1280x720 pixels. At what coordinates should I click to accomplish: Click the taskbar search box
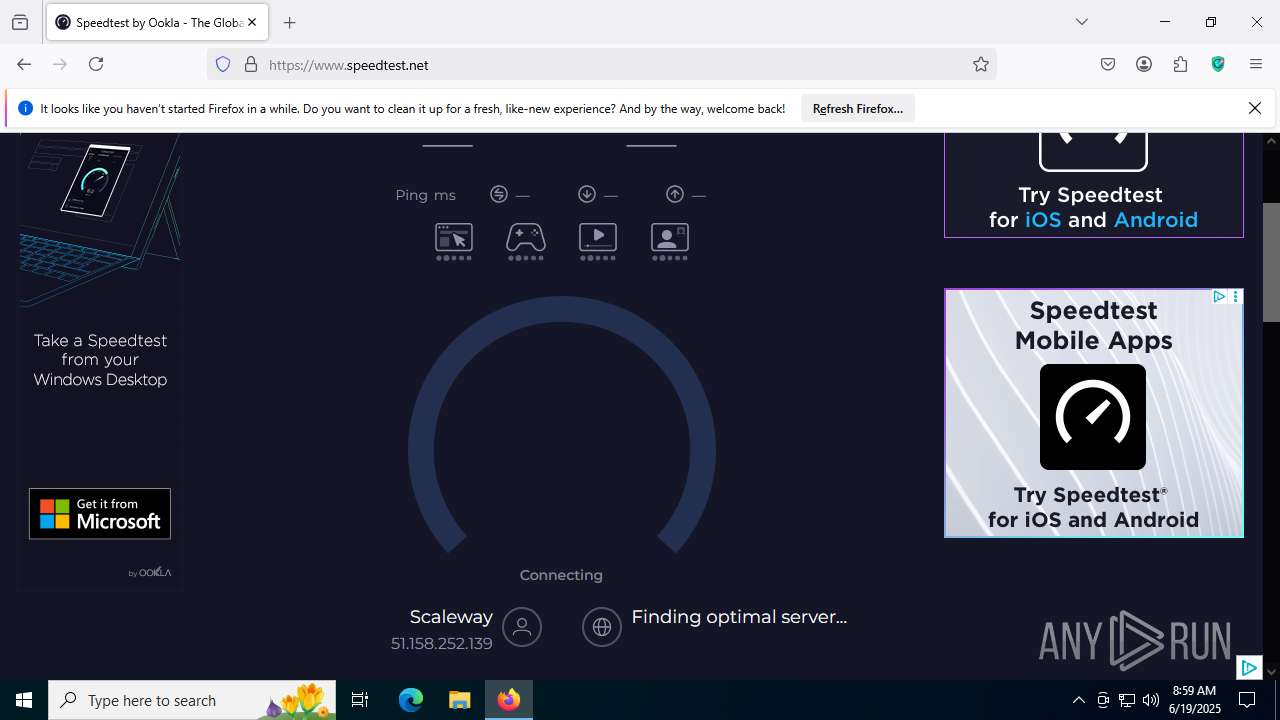pos(192,700)
